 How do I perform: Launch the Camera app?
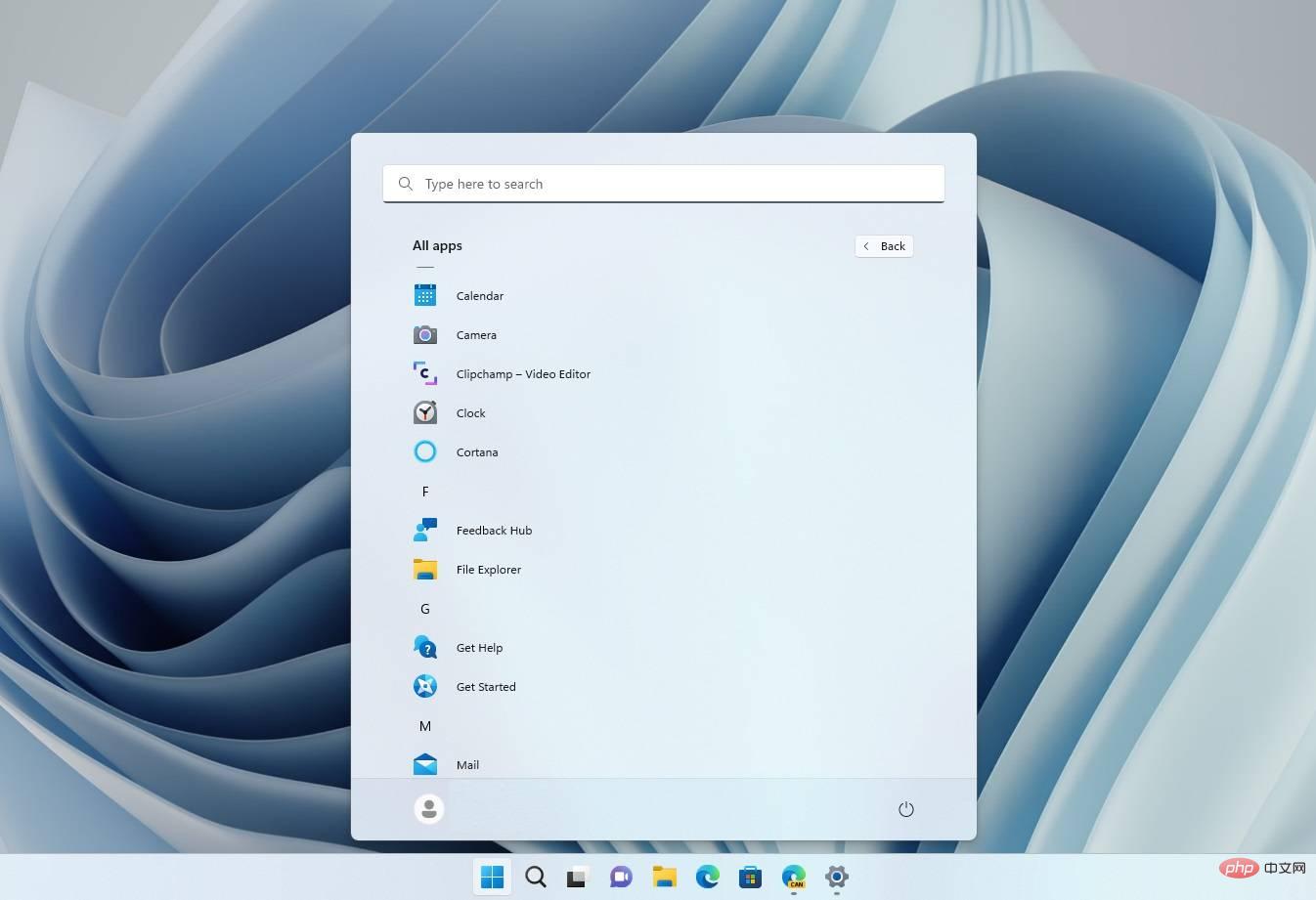(x=476, y=334)
